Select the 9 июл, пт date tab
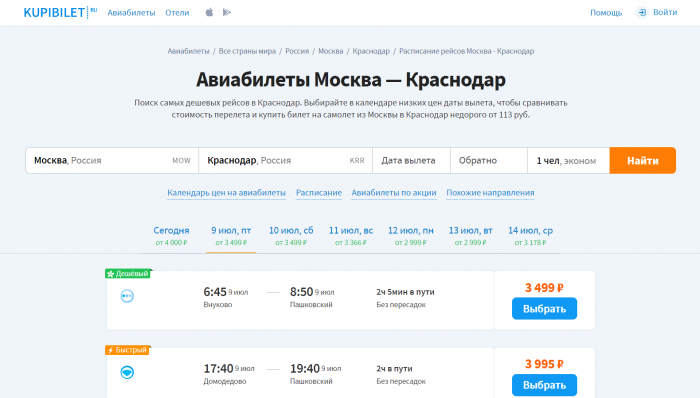Image resolution: width=700 pixels, height=398 pixels. click(x=231, y=236)
